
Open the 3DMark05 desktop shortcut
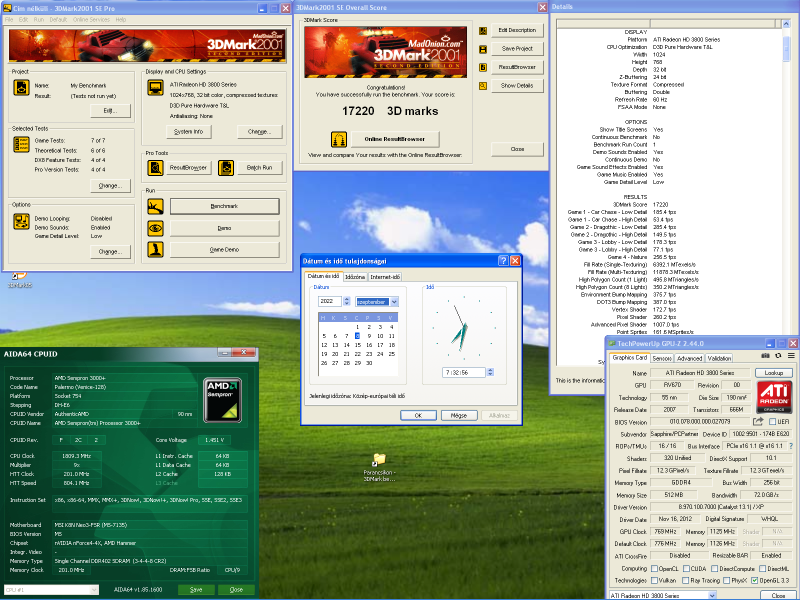[19, 280]
